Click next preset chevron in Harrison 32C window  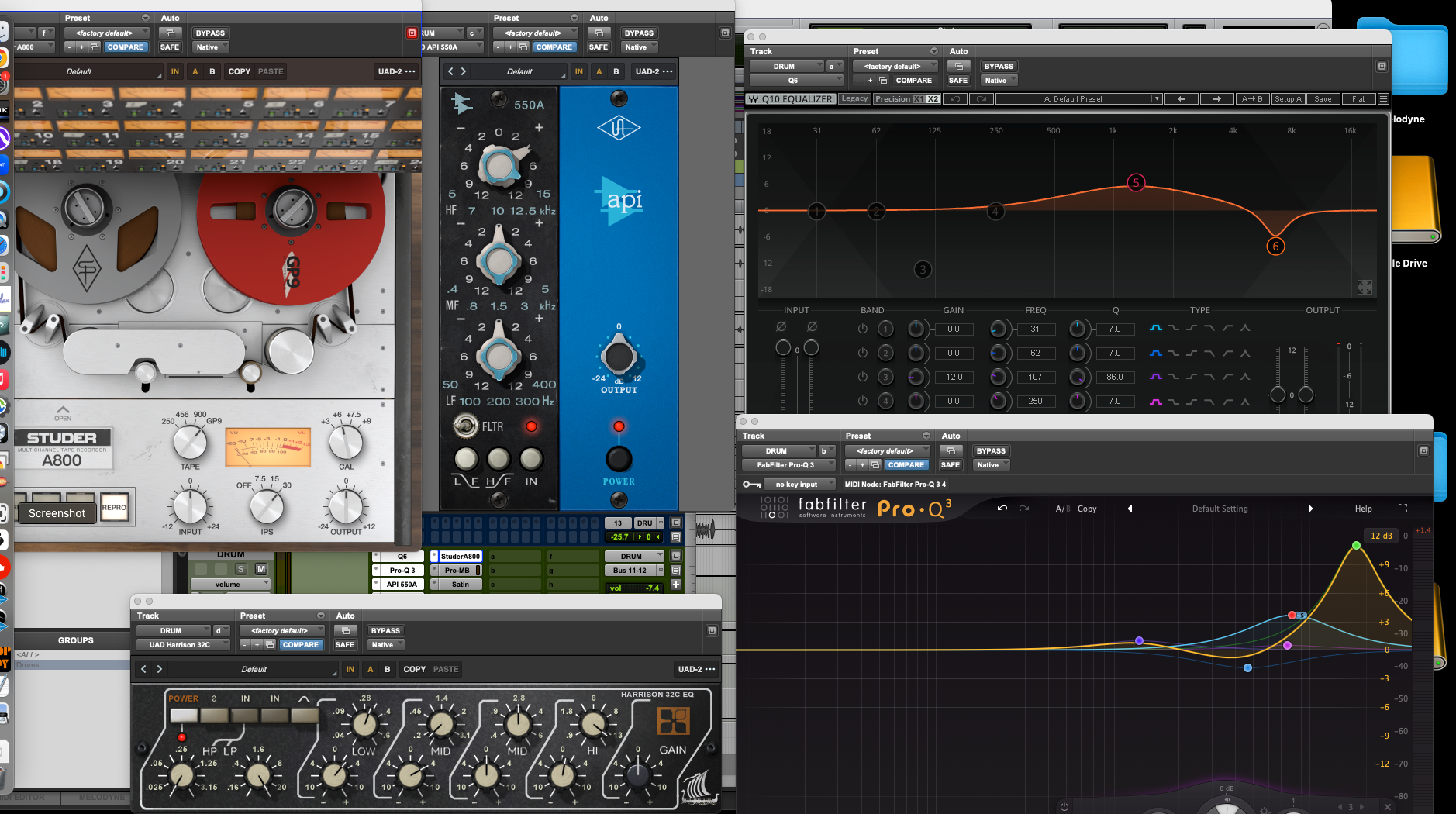click(x=160, y=669)
